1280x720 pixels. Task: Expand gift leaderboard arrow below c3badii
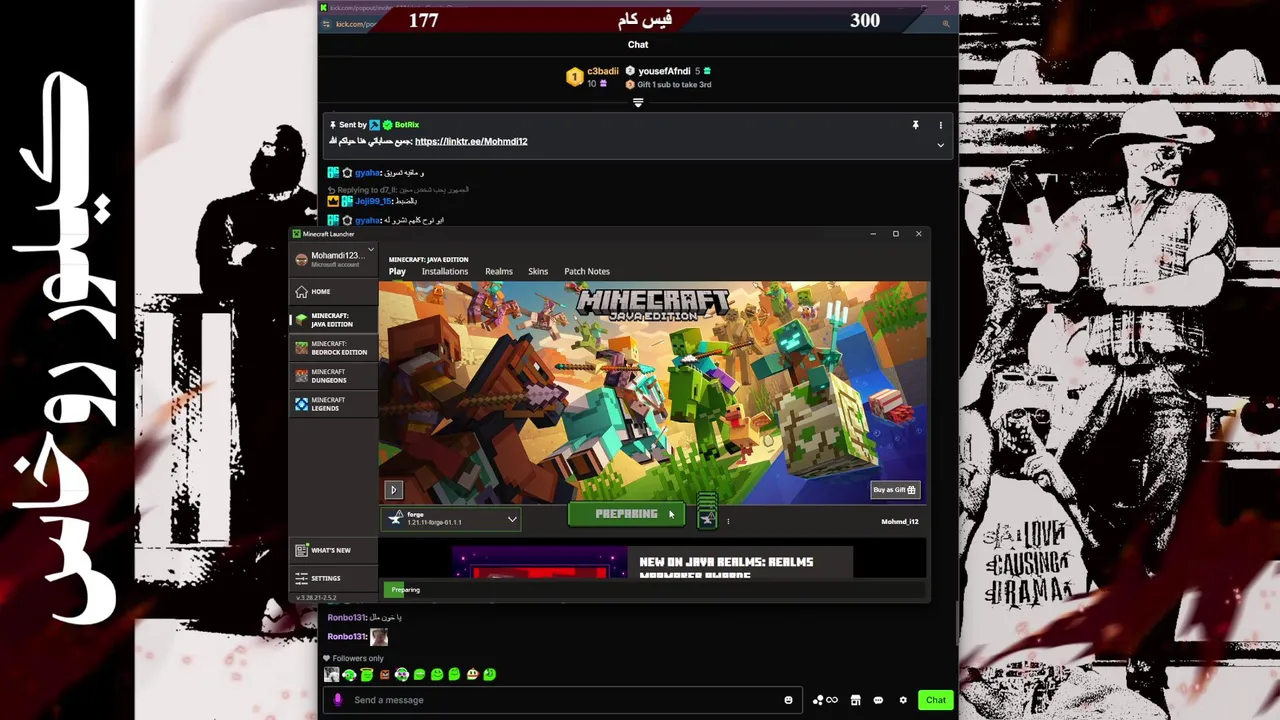click(638, 103)
